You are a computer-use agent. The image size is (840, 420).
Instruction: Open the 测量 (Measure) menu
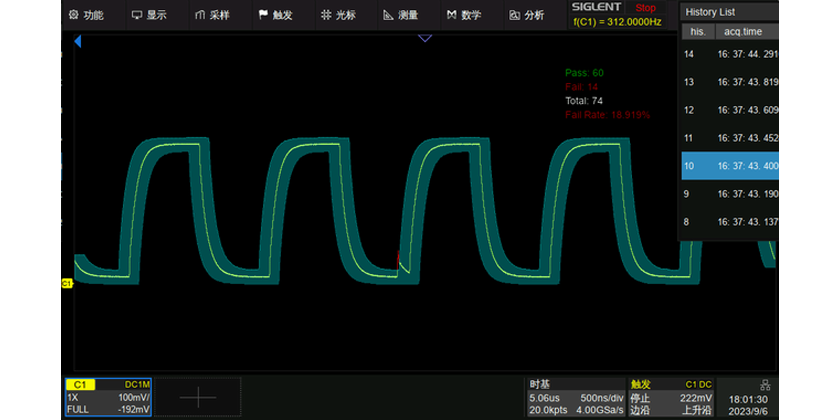pyautogui.click(x=400, y=15)
